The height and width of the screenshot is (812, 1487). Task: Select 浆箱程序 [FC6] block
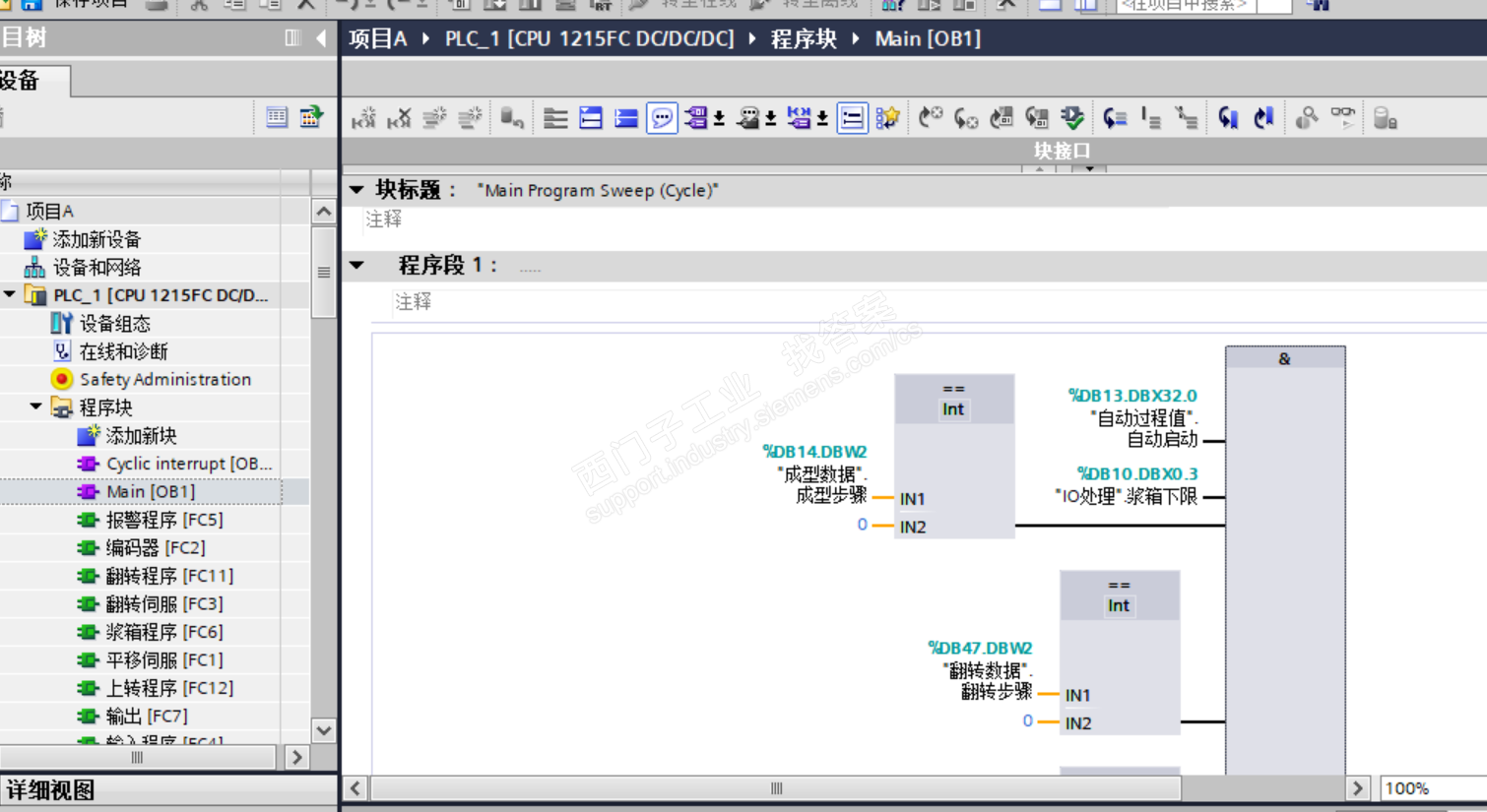coord(164,632)
